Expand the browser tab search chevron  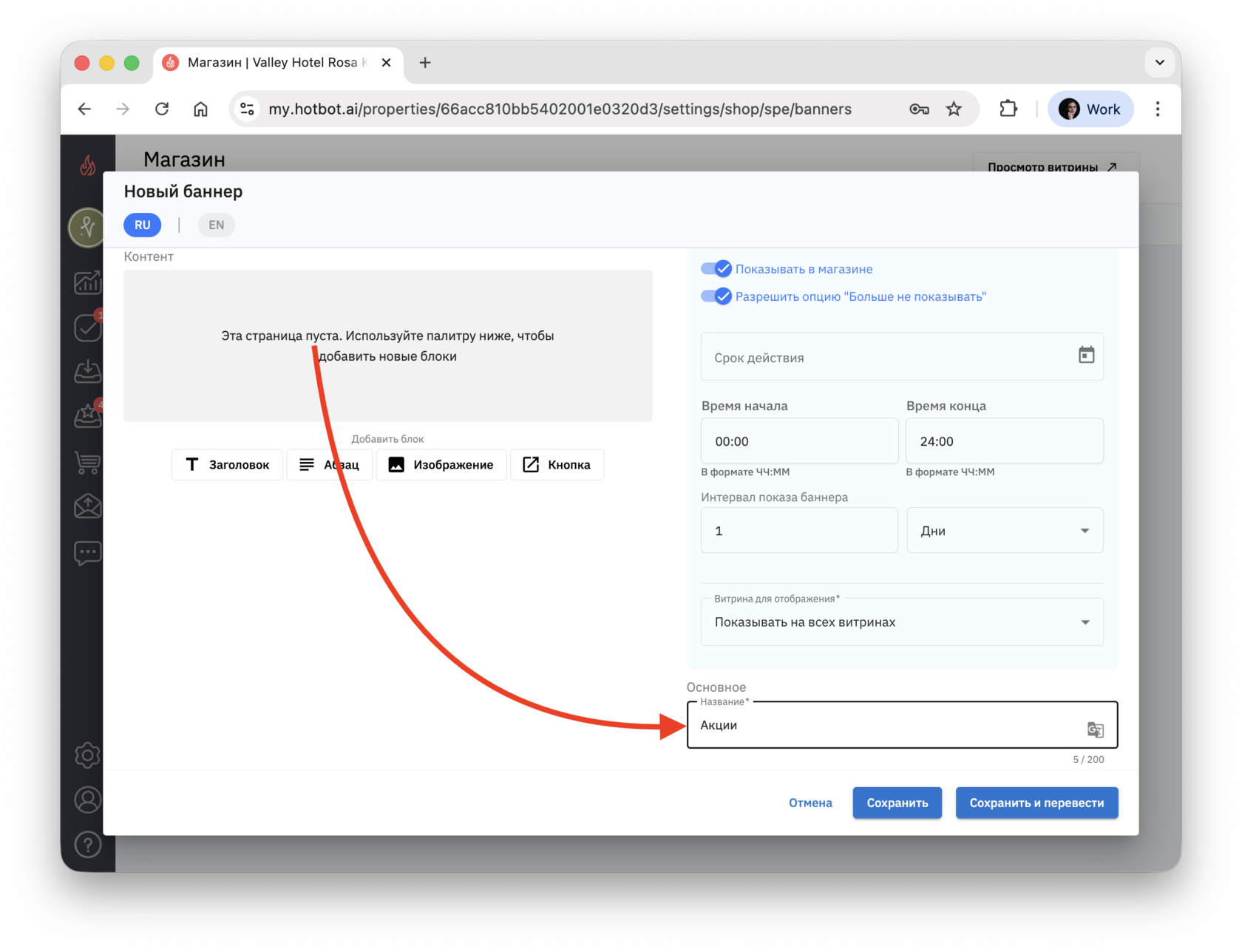coord(1159,63)
